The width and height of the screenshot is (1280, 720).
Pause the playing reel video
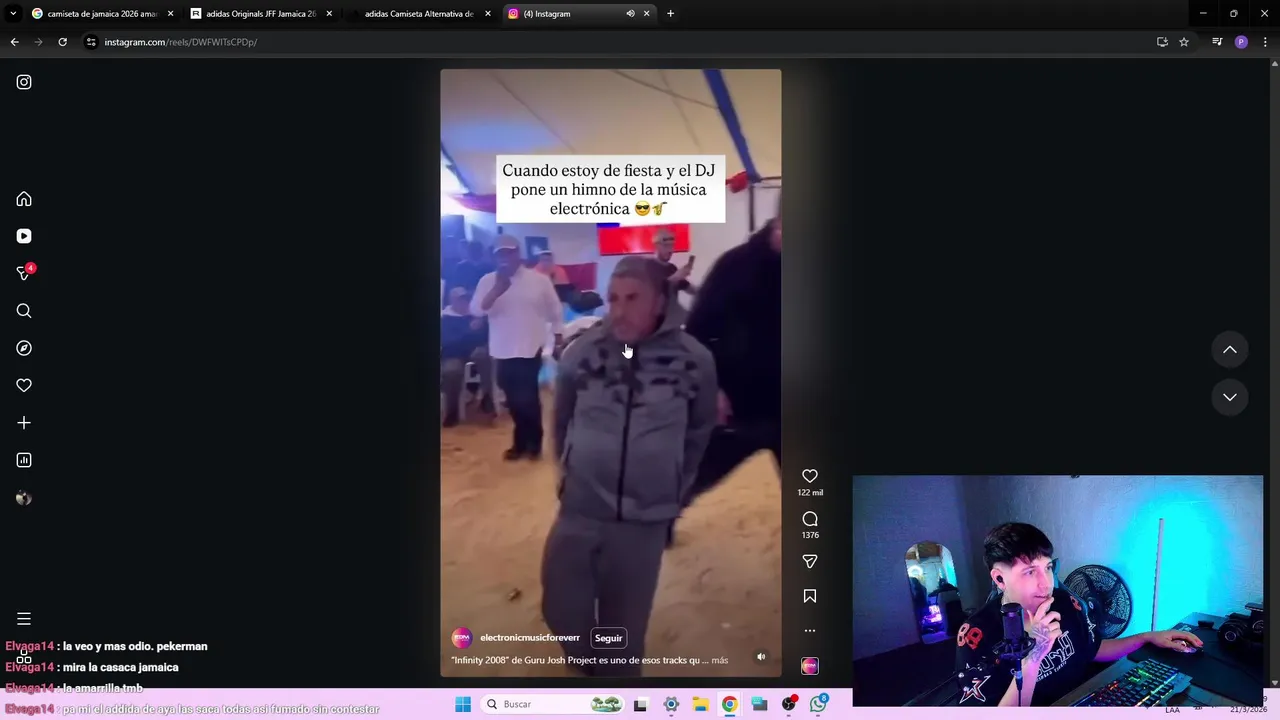(610, 372)
